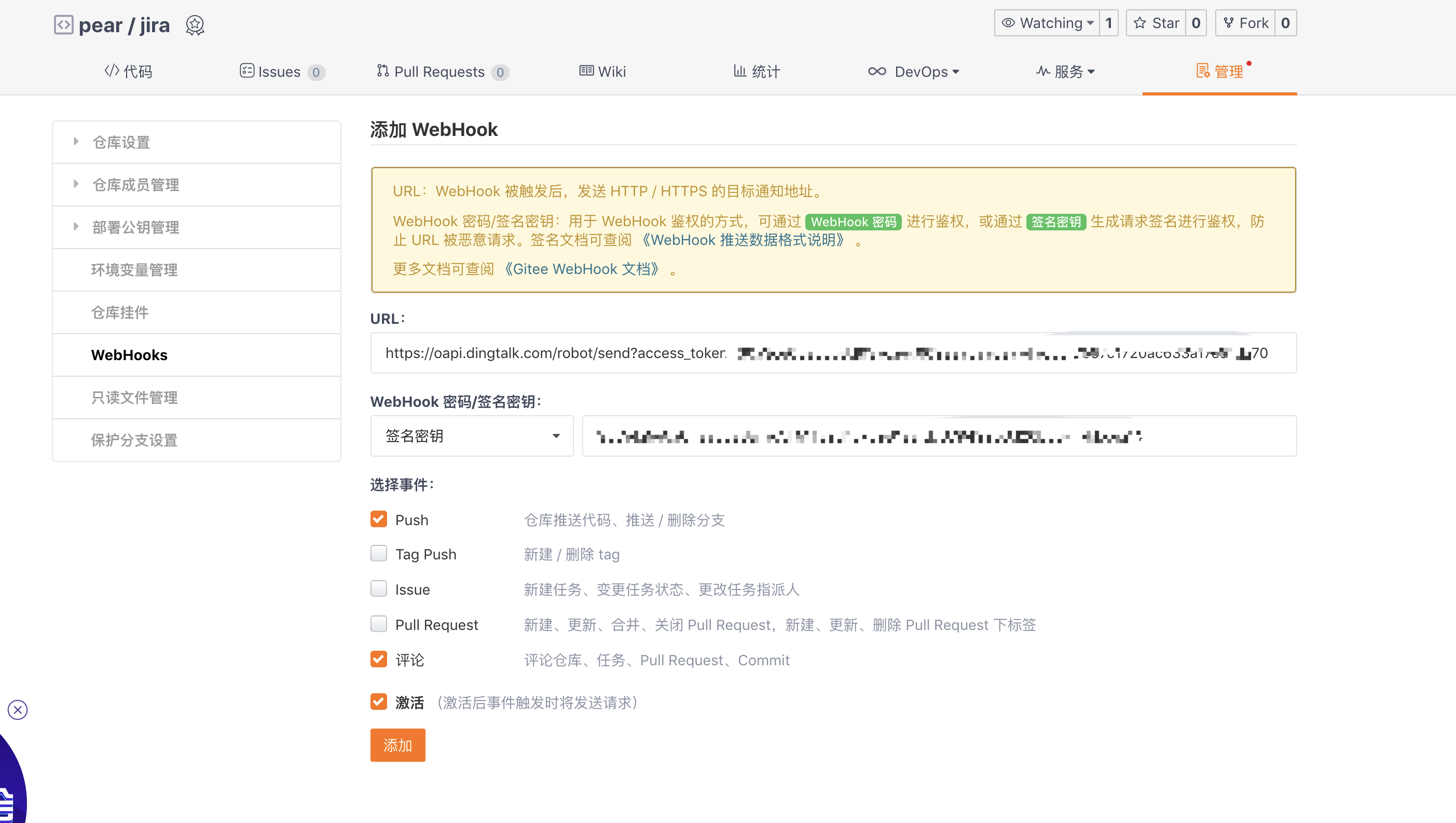Open 仓库挂件 in the sidebar

(197, 312)
